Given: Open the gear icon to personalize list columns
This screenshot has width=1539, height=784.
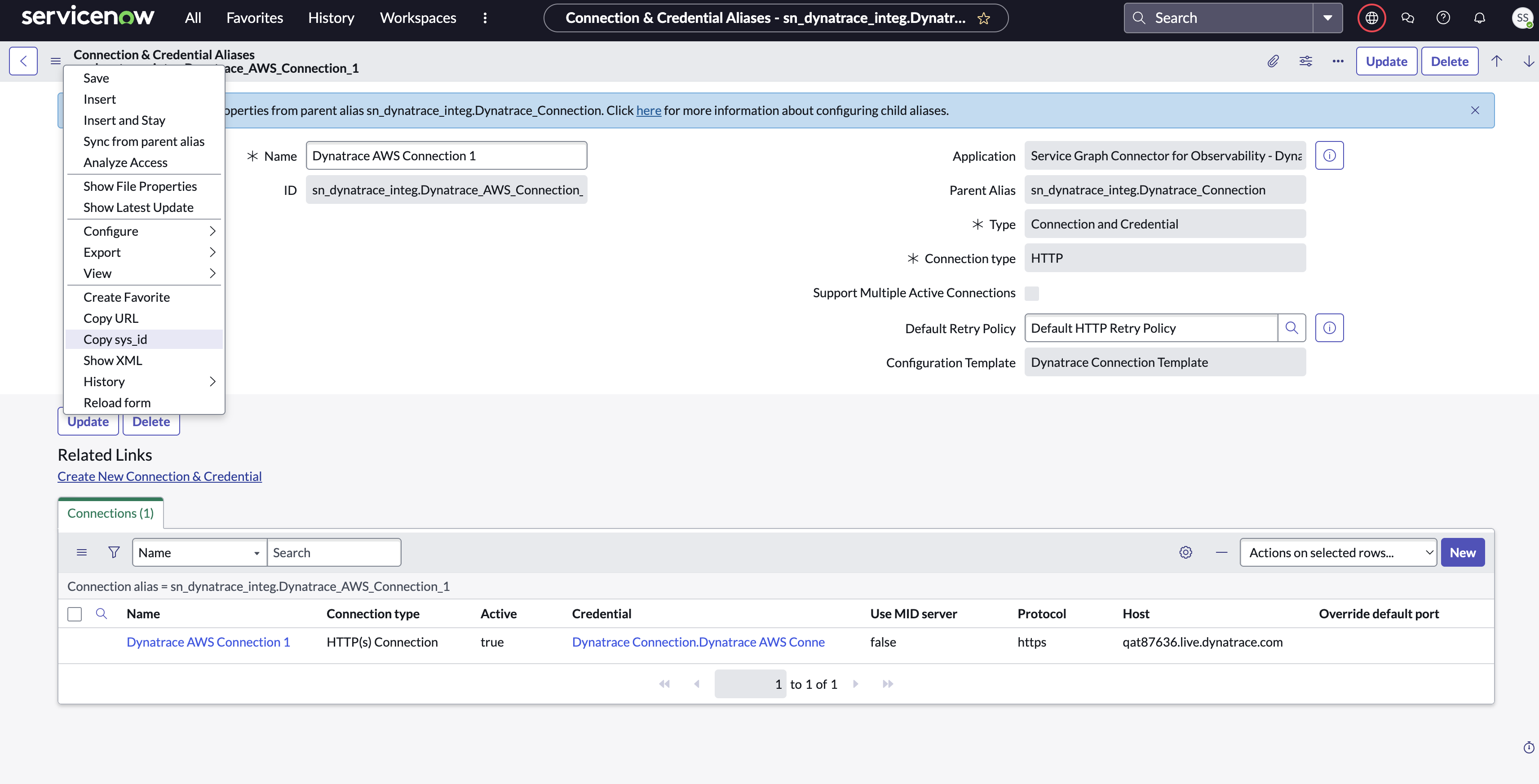Looking at the screenshot, I should click(1186, 552).
